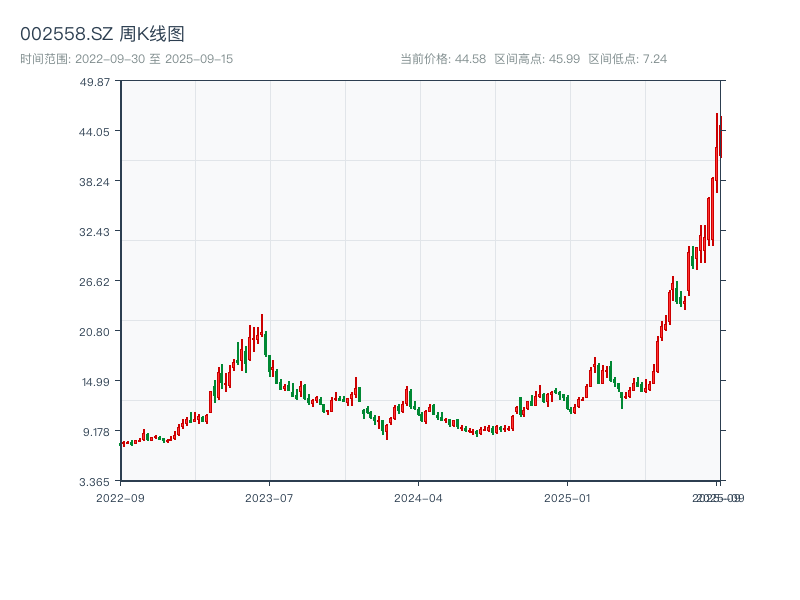Click the y-axis label 44.05
Viewport: 800px width, 600px height.
click(94, 132)
